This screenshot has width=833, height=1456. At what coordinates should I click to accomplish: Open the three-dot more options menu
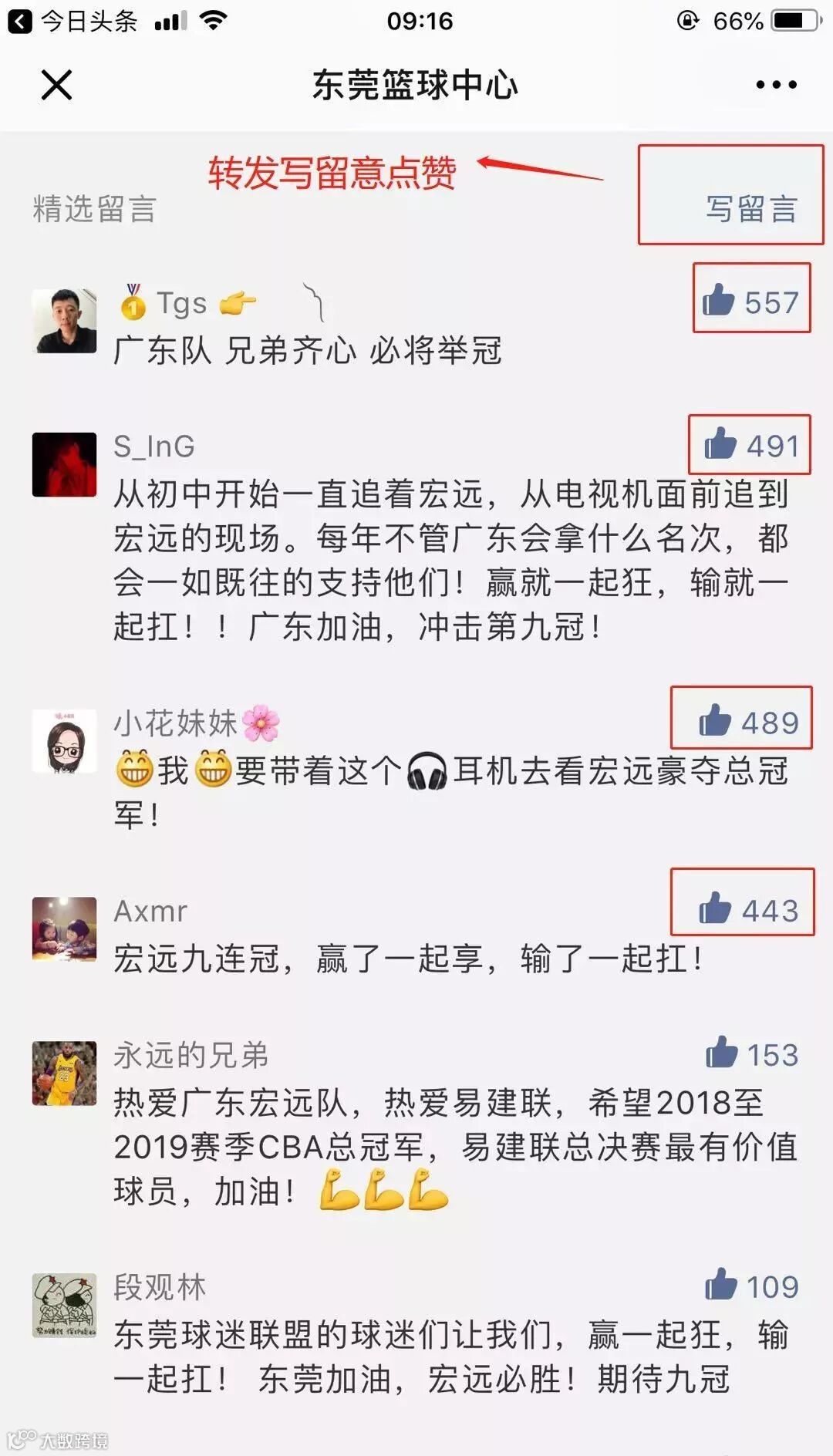pyautogui.click(x=776, y=85)
